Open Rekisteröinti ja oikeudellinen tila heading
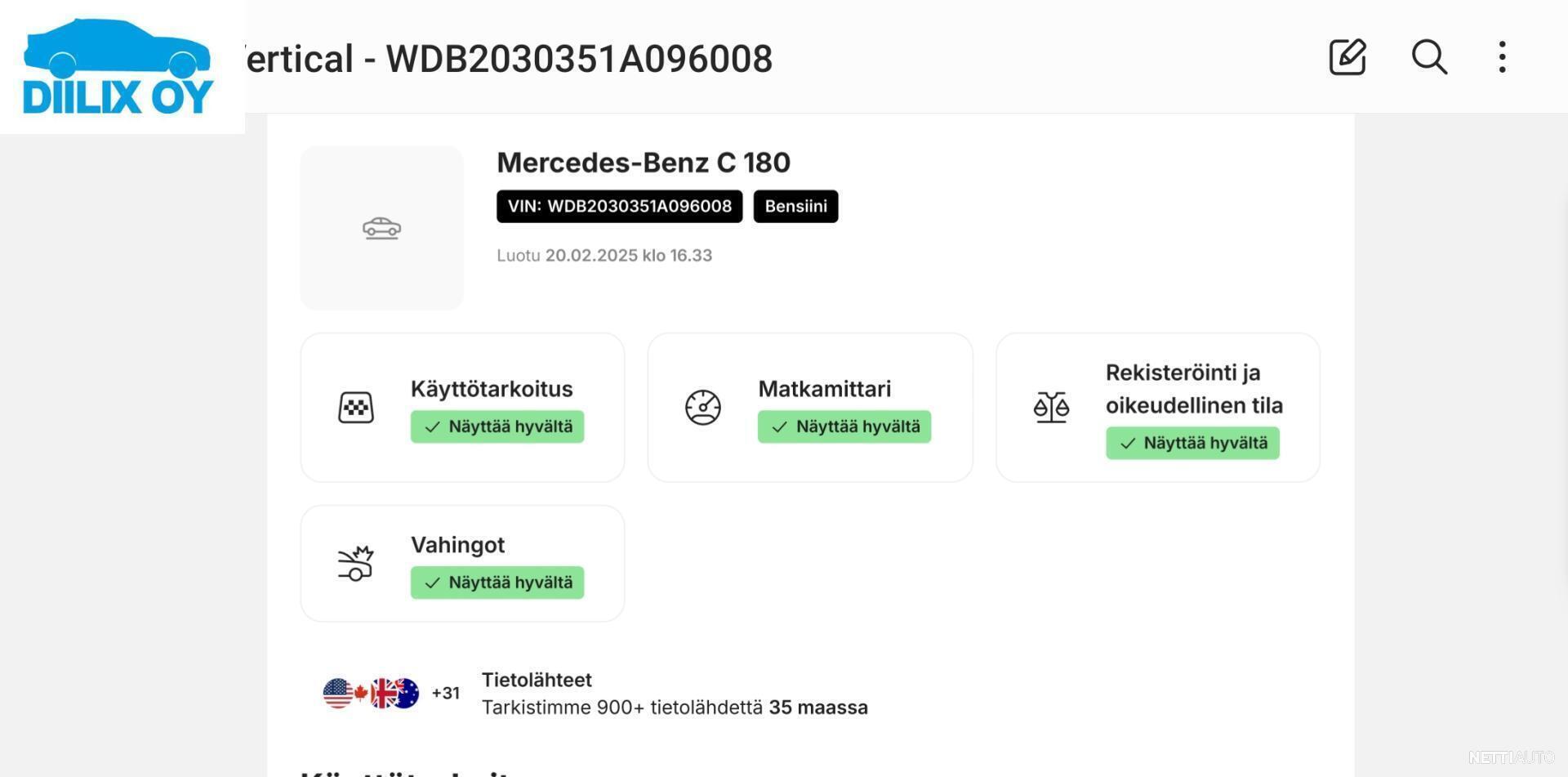1568x777 pixels. point(1194,389)
